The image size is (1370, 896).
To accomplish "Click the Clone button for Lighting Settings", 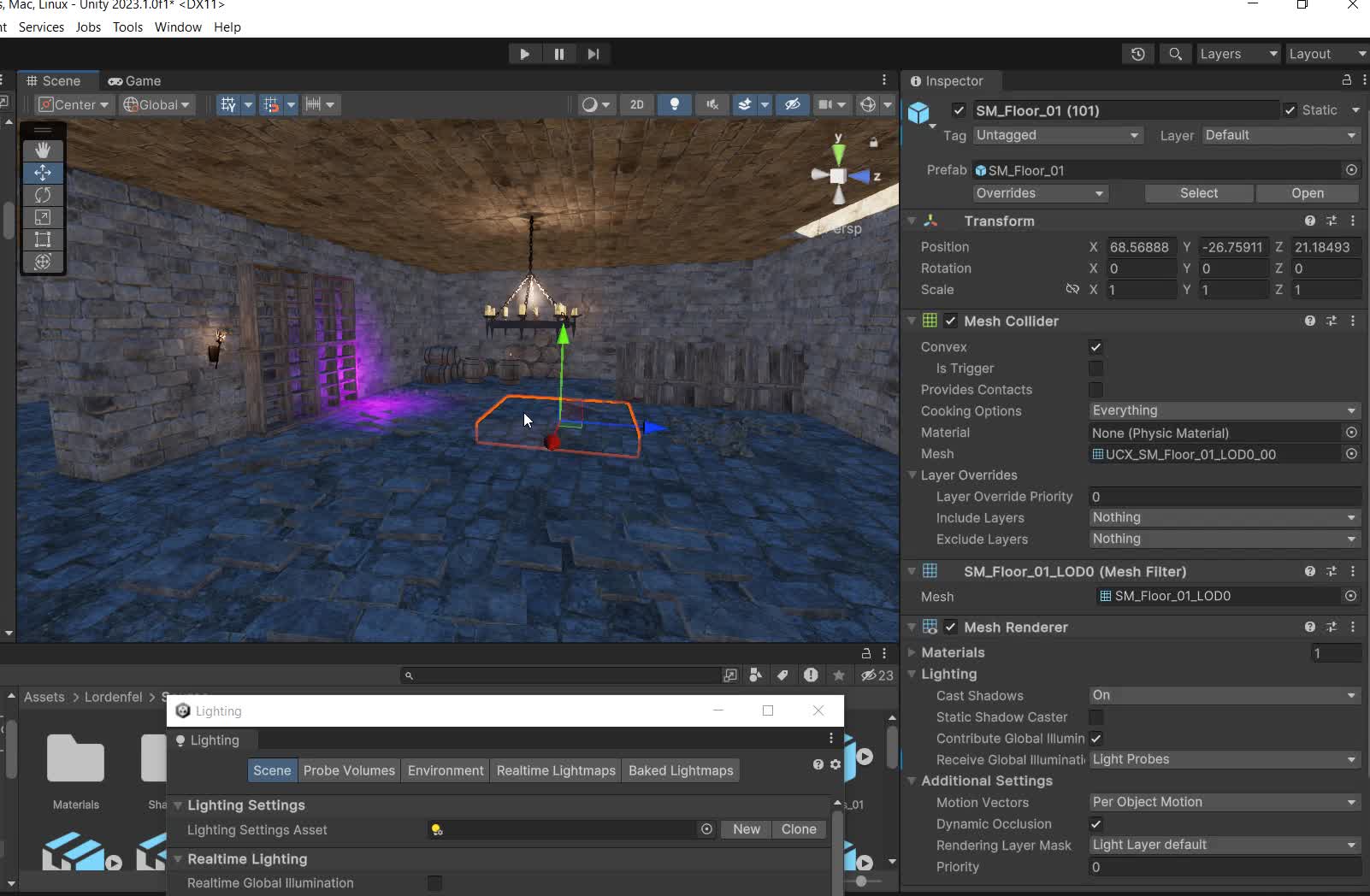I will (x=798, y=829).
